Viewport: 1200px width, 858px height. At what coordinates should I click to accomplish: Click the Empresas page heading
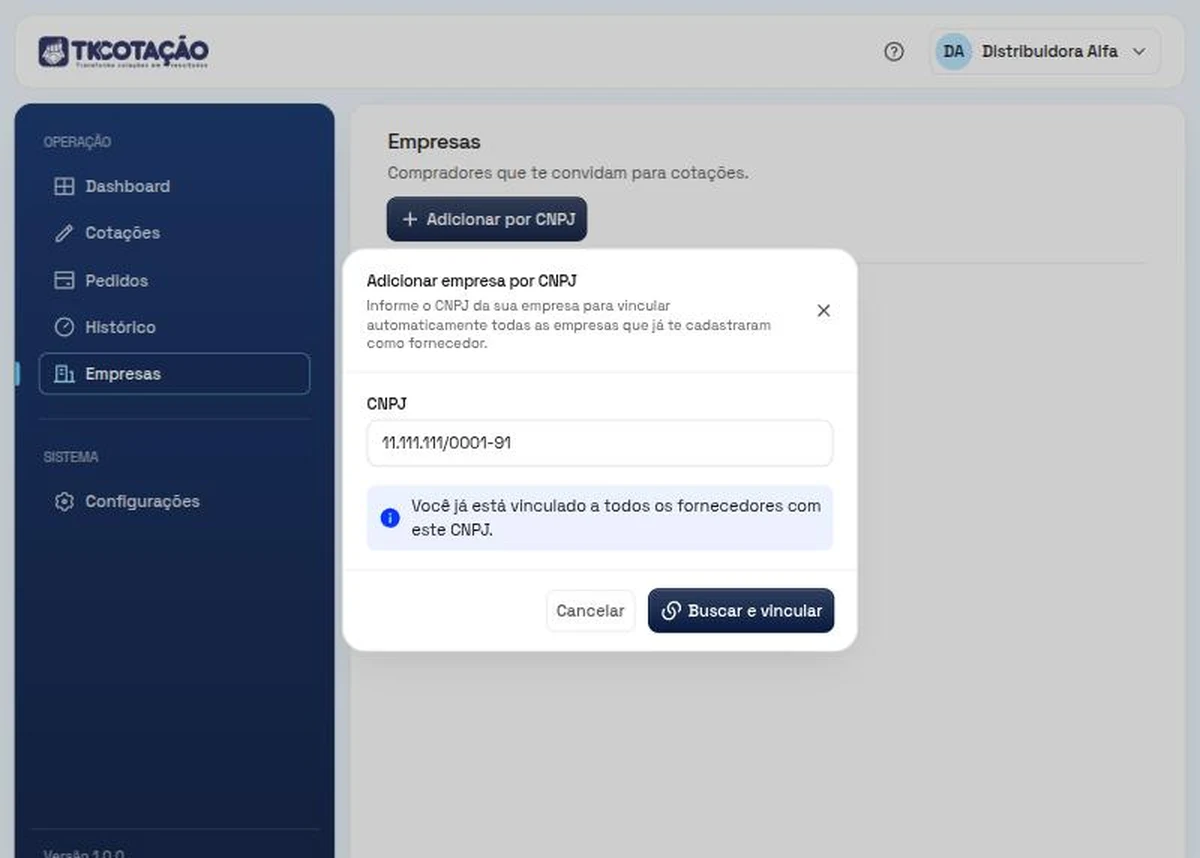click(x=434, y=142)
